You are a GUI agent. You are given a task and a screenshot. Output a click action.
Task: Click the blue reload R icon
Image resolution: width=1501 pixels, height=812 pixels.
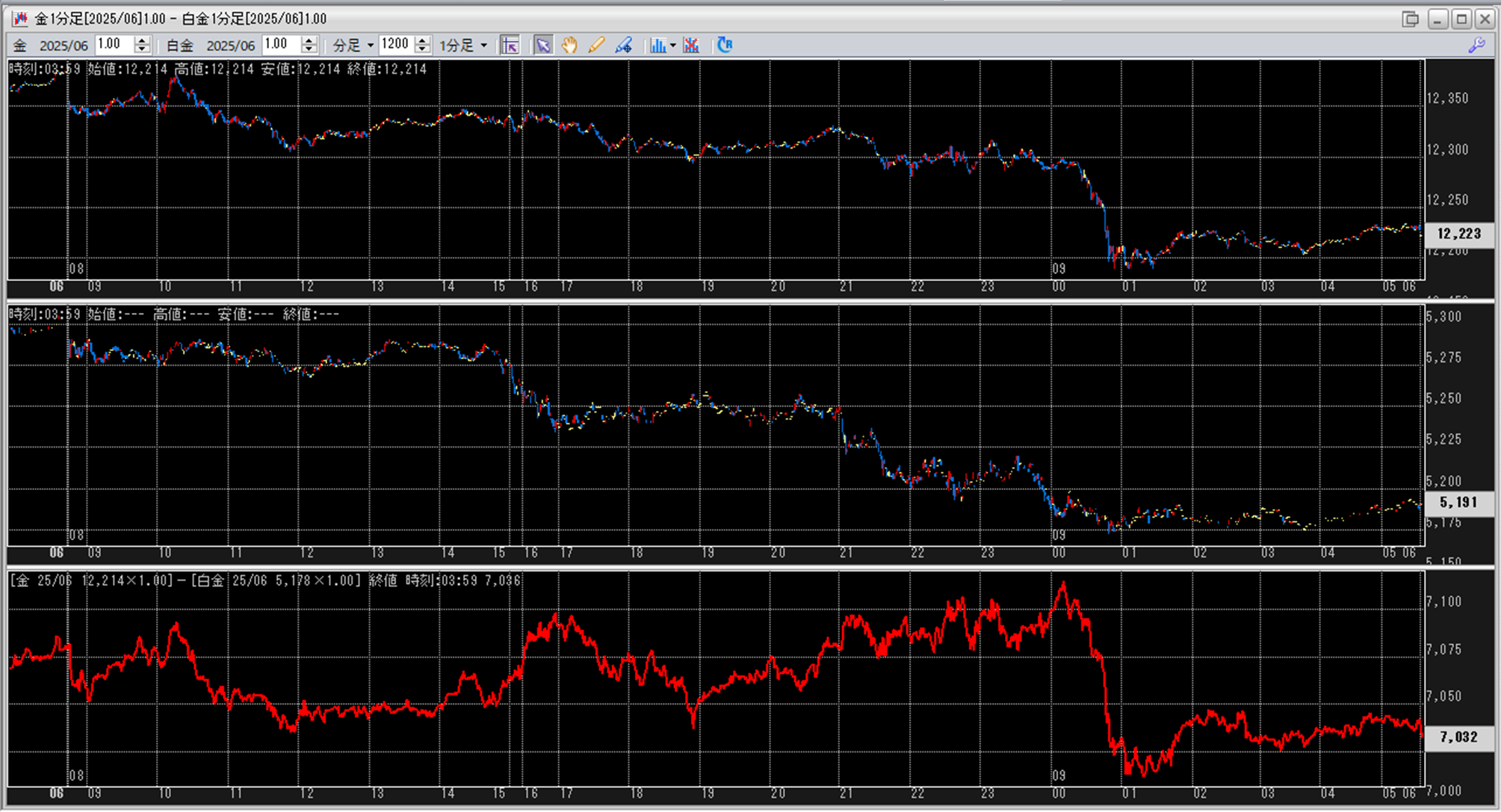pyautogui.click(x=724, y=46)
